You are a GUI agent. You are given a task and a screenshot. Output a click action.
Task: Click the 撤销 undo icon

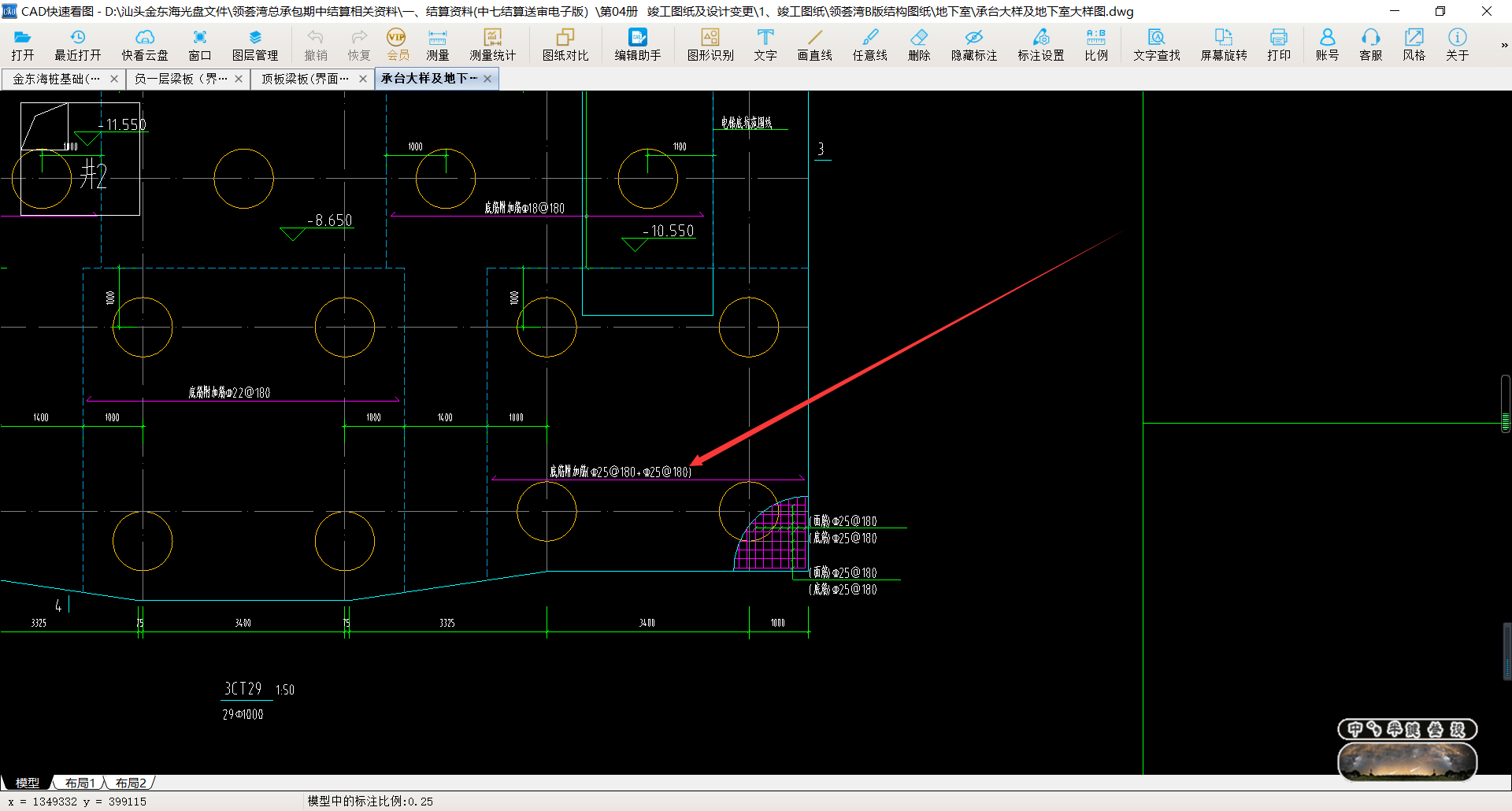pos(316,45)
